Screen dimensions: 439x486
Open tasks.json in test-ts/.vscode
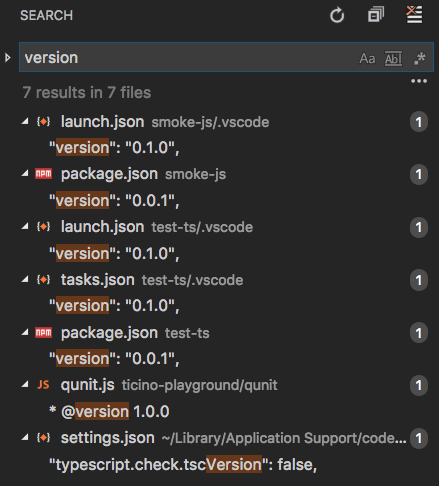pyautogui.click(x=98, y=280)
